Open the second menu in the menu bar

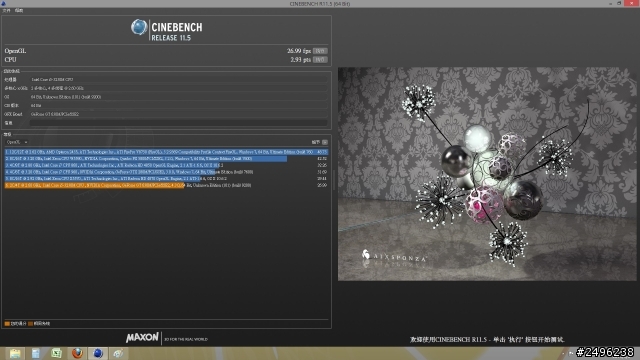19,10
